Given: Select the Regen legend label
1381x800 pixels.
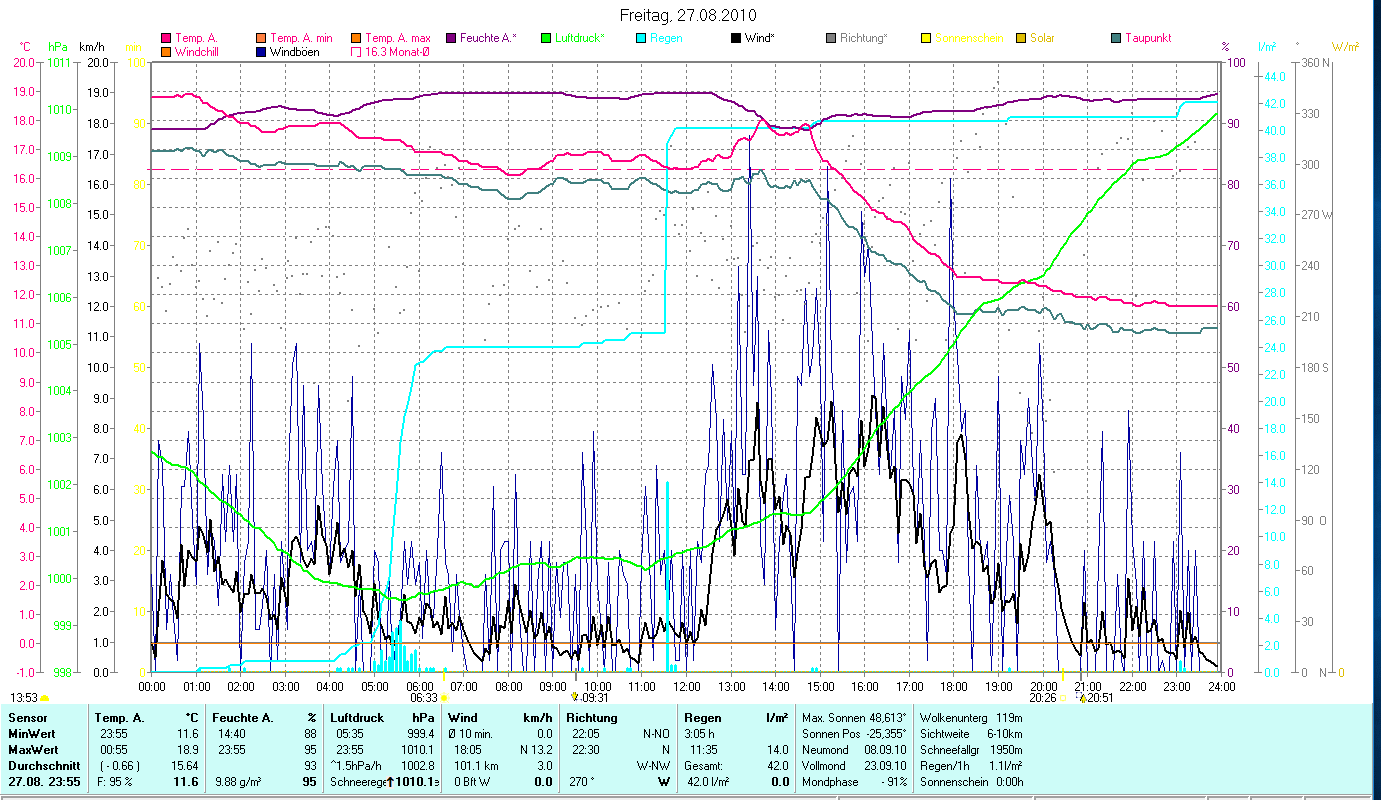Looking at the screenshot, I should [667, 38].
